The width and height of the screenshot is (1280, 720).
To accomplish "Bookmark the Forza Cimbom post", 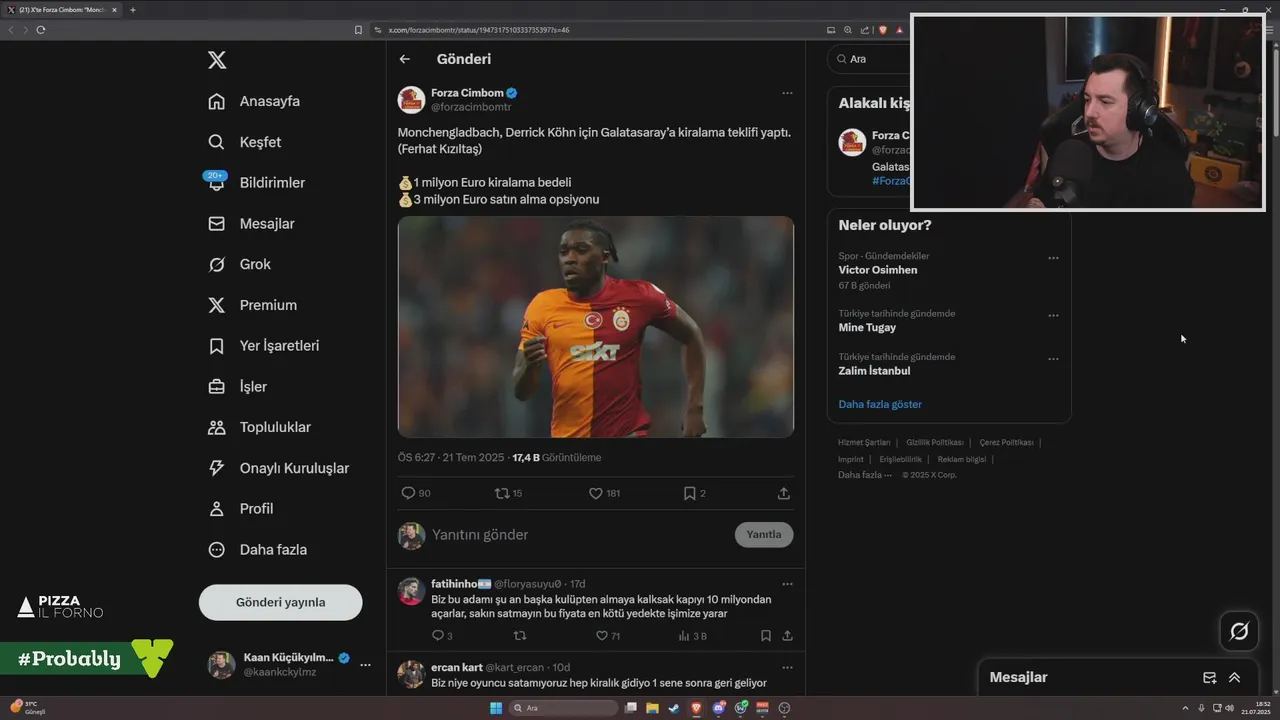I will [694, 493].
